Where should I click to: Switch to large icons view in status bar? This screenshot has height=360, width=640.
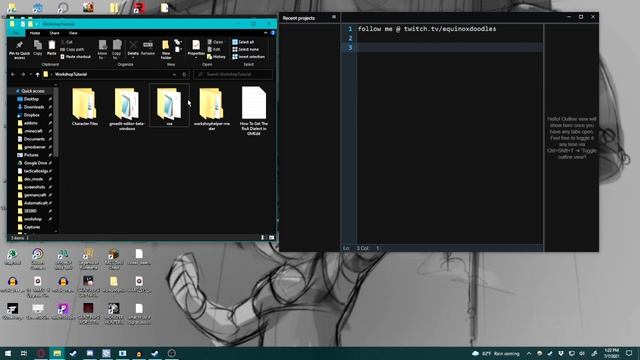click(271, 238)
